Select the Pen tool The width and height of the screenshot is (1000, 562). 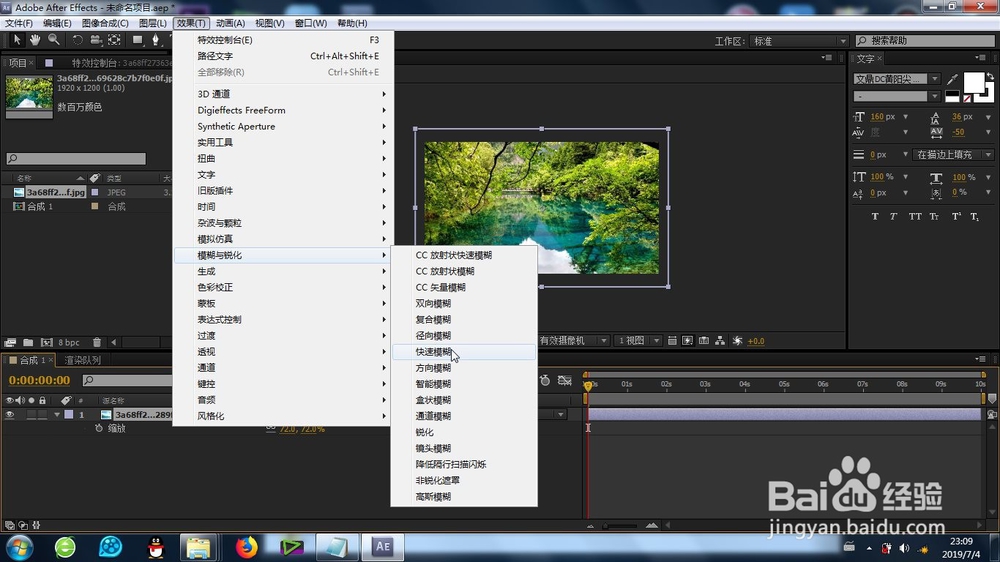click(x=155, y=40)
